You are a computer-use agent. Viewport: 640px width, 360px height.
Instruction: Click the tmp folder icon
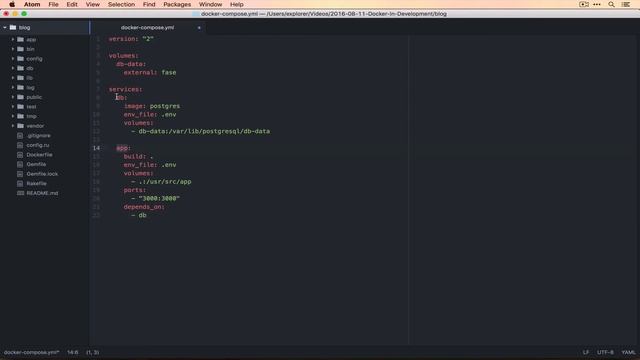[x=20, y=116]
